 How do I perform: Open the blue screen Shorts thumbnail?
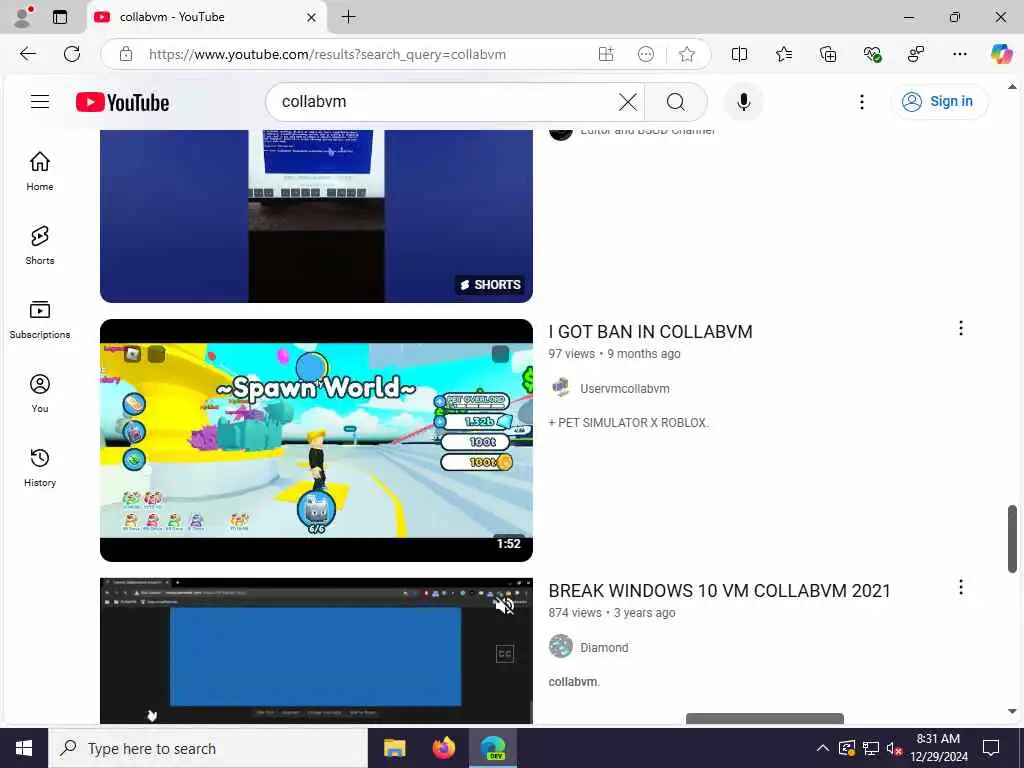click(316, 216)
